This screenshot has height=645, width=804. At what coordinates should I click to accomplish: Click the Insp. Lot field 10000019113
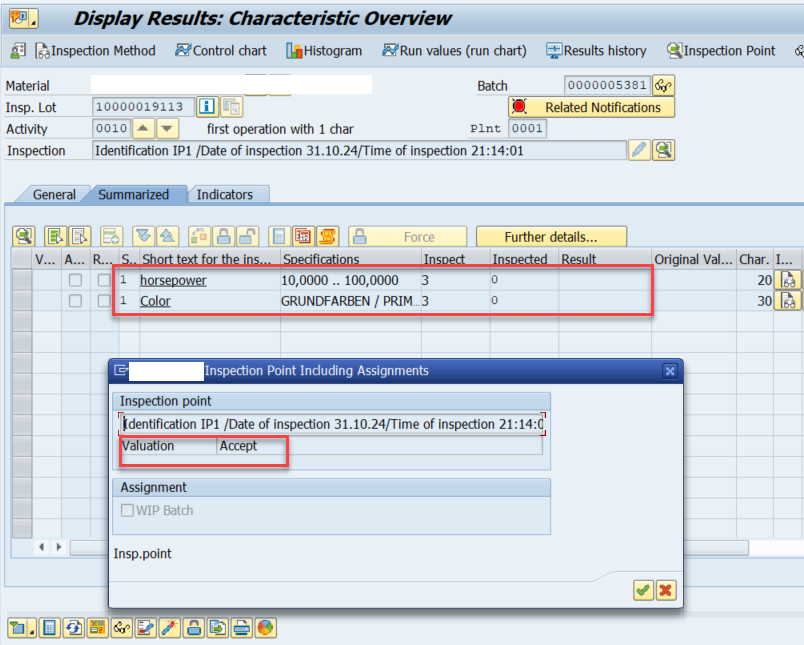(144, 107)
